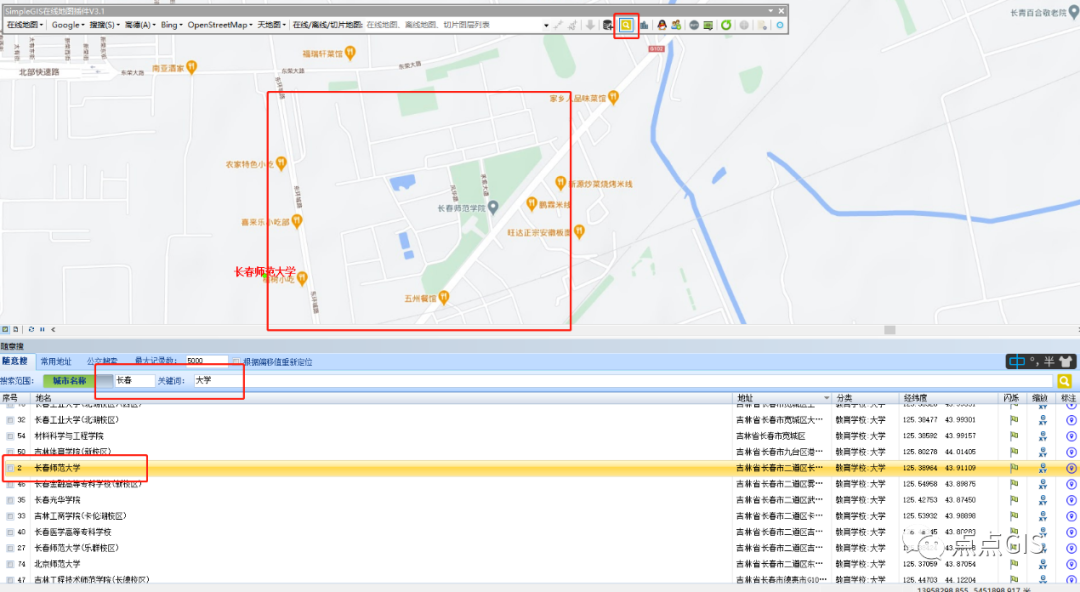Click the 旺达正宗安徽板面 restaurant marker
This screenshot has height=592, width=1080.
click(x=579, y=232)
